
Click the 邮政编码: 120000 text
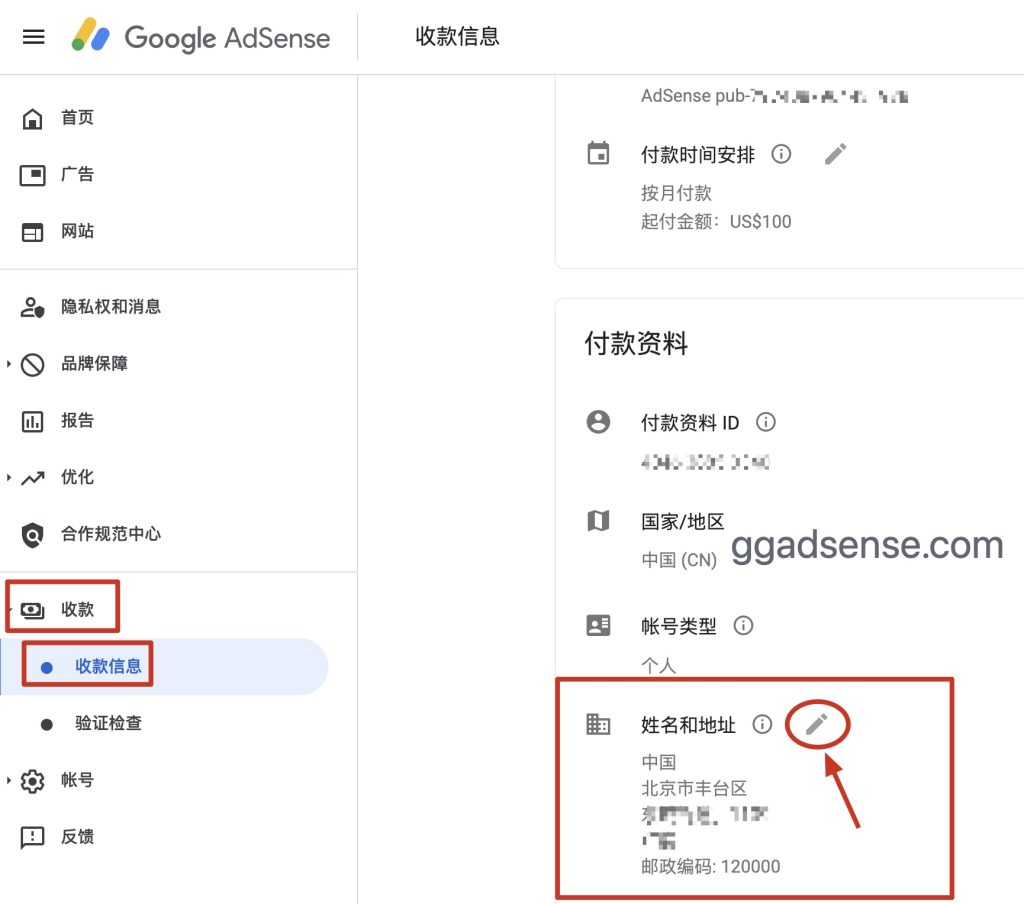(711, 867)
